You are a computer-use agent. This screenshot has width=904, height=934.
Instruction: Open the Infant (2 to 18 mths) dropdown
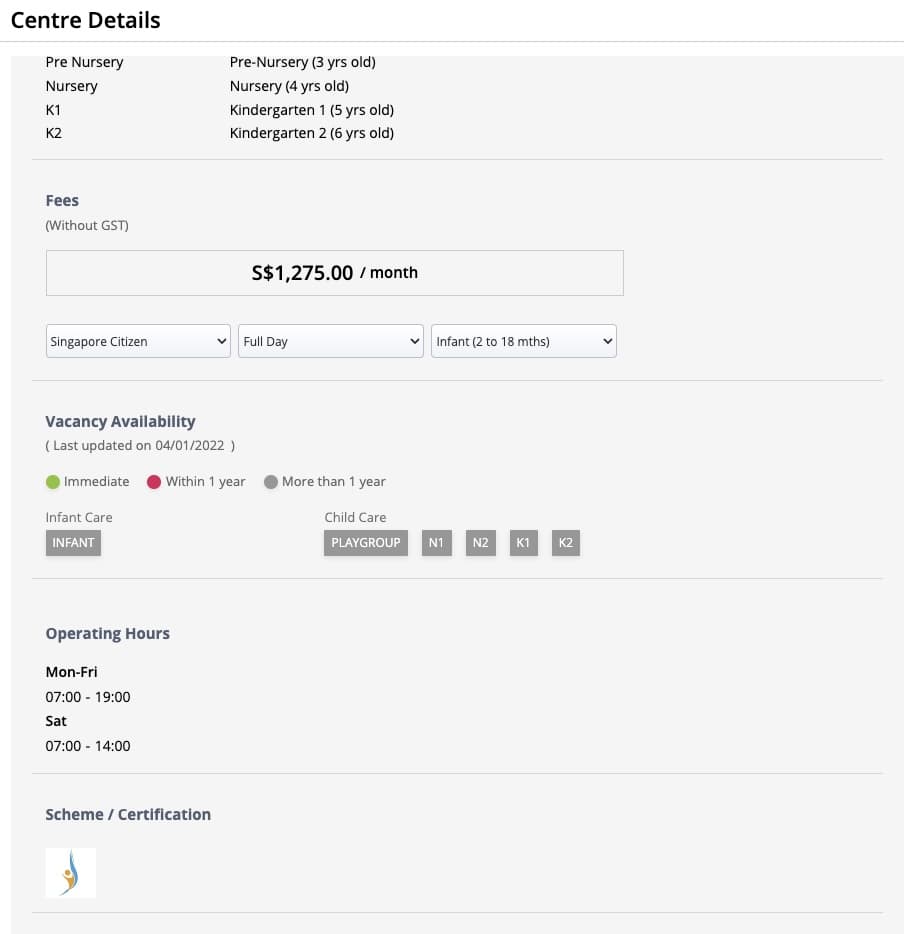(523, 341)
